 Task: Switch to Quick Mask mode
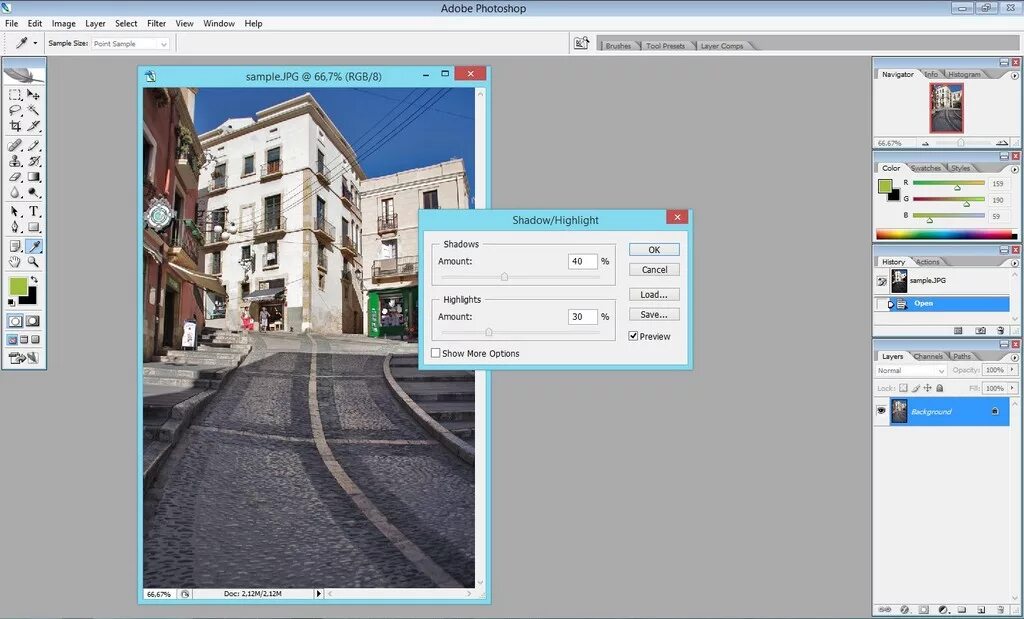[x=32, y=321]
